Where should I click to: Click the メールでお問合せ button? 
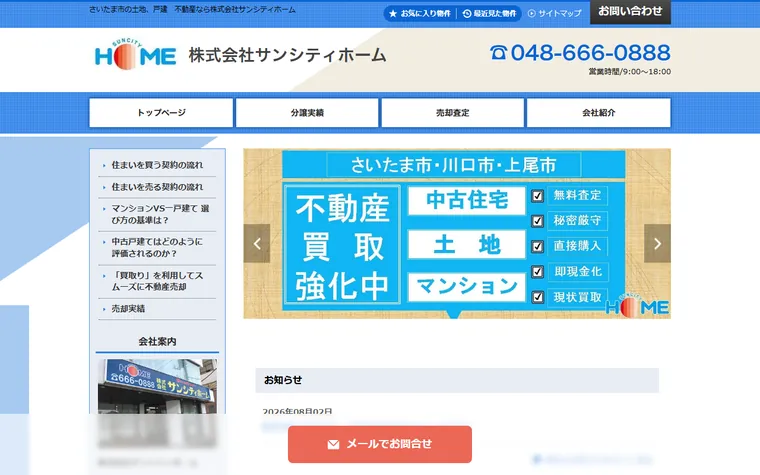click(x=380, y=444)
